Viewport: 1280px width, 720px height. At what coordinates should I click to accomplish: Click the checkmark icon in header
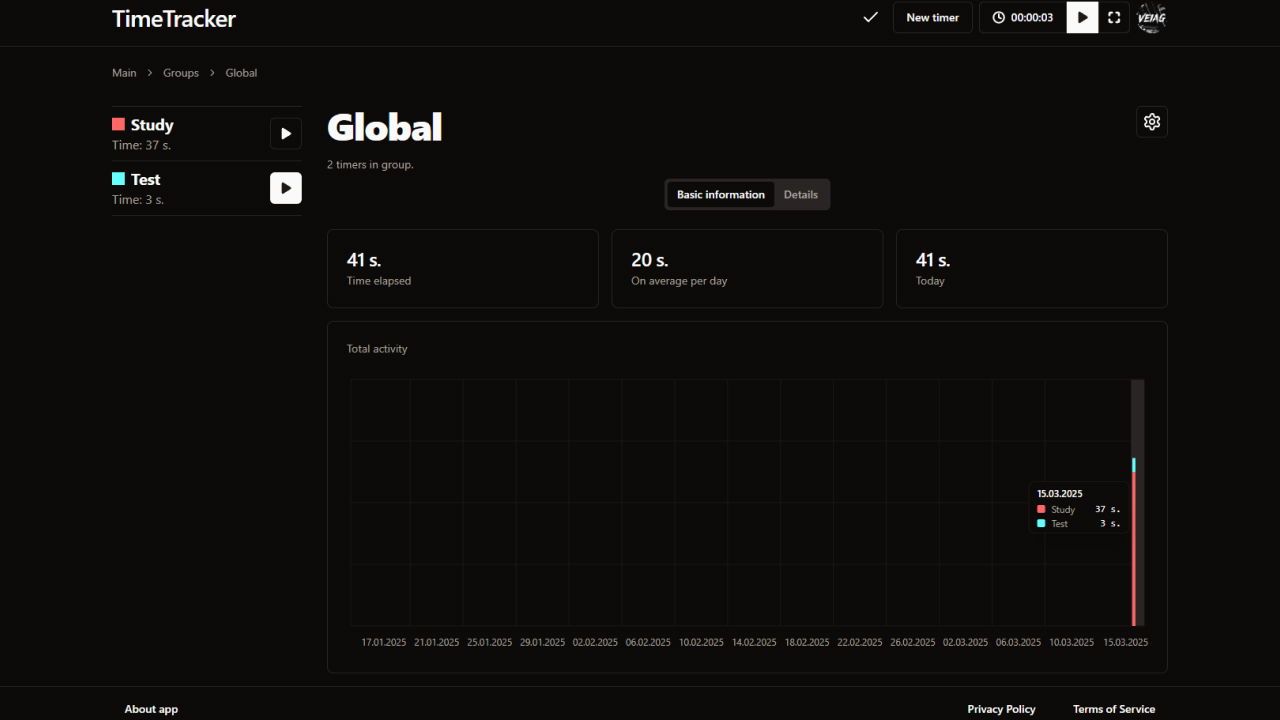point(870,17)
